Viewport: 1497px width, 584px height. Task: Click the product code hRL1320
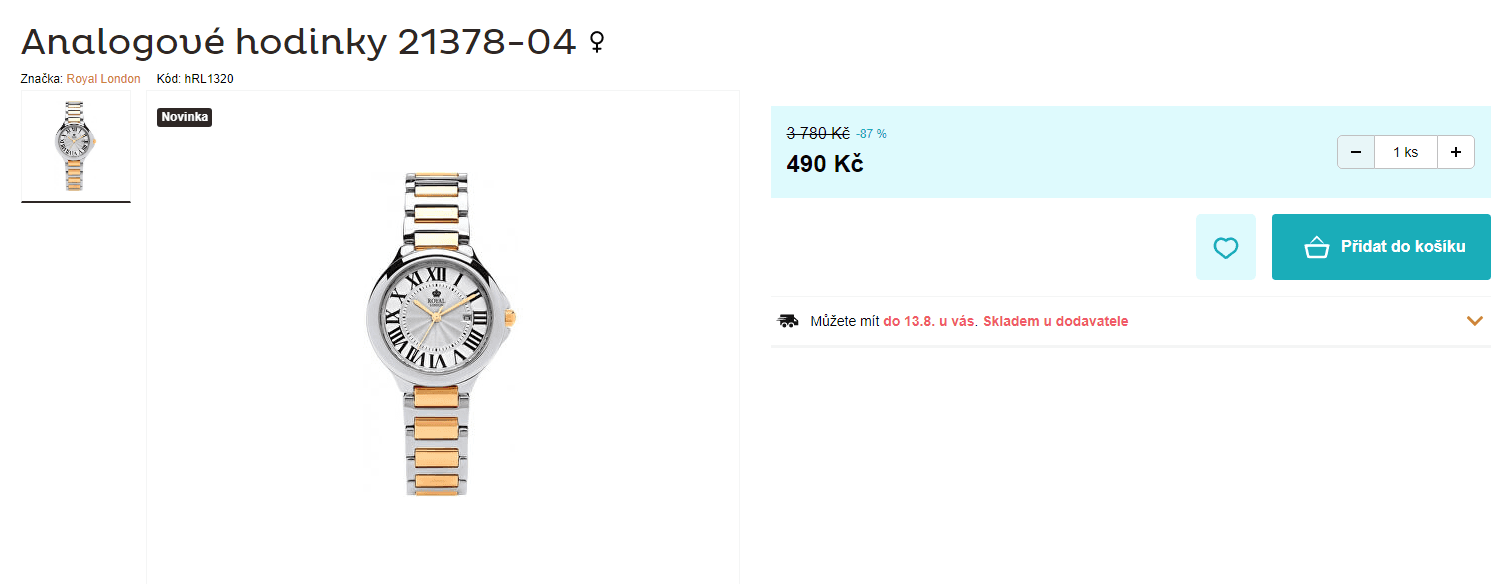click(x=208, y=79)
